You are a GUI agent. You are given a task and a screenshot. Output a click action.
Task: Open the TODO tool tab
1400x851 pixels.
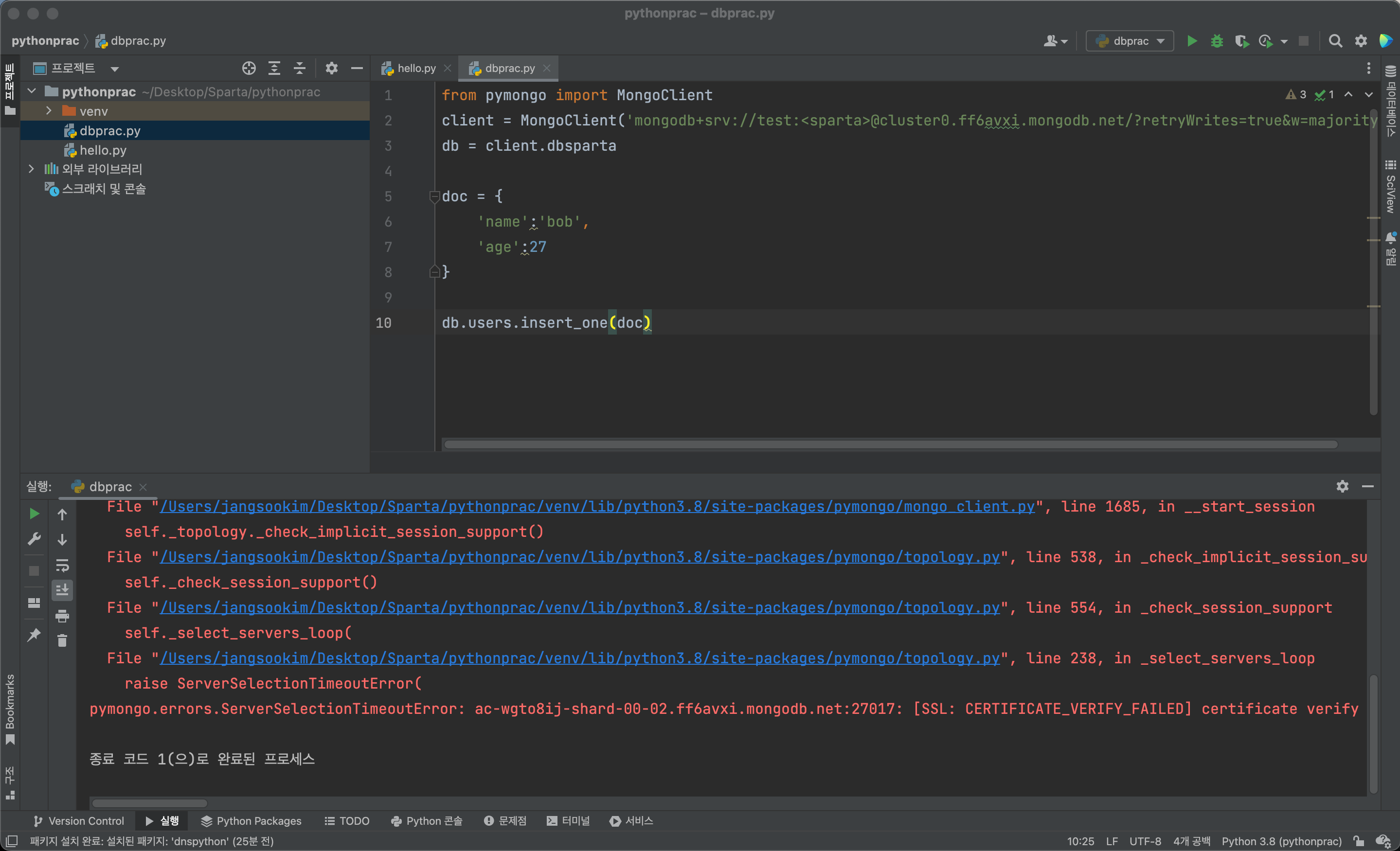[346, 821]
